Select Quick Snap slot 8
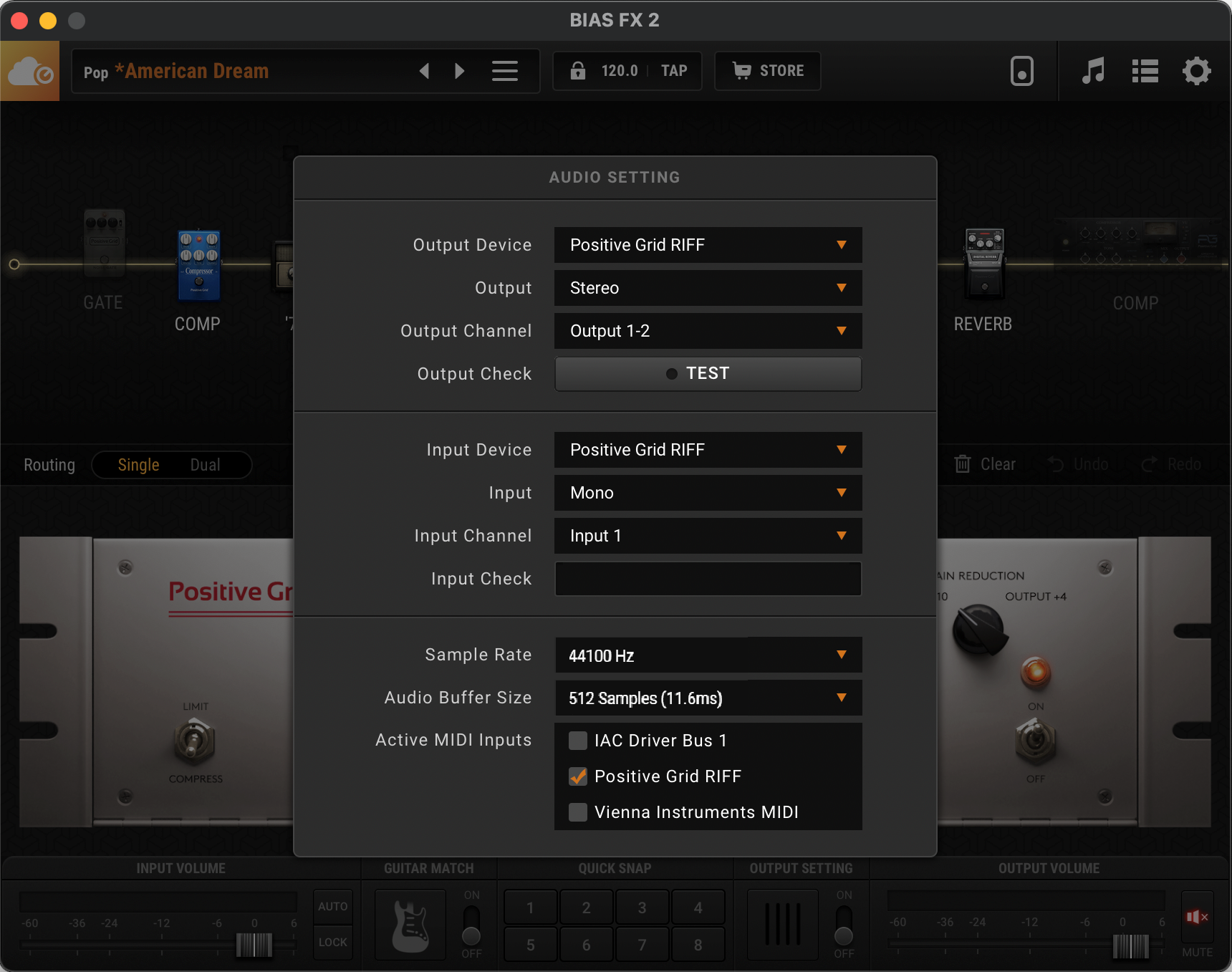The height and width of the screenshot is (972, 1232). coord(698,945)
